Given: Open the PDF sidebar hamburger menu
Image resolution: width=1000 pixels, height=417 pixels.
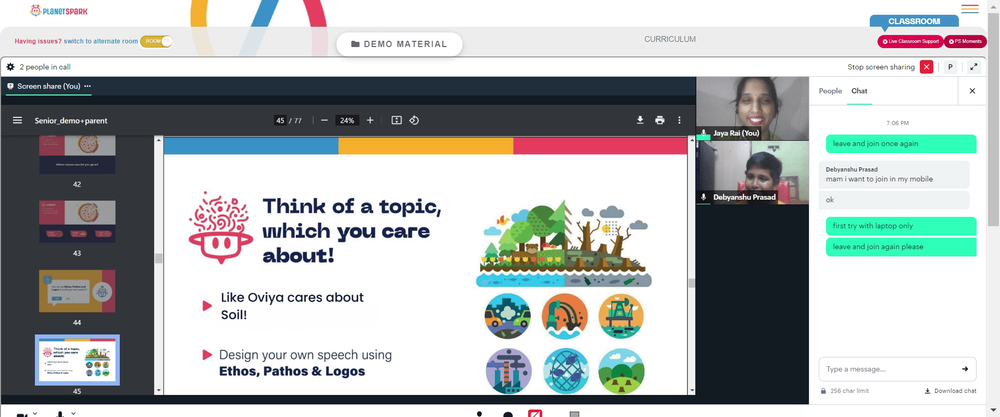Looking at the screenshot, I should tap(17, 121).
